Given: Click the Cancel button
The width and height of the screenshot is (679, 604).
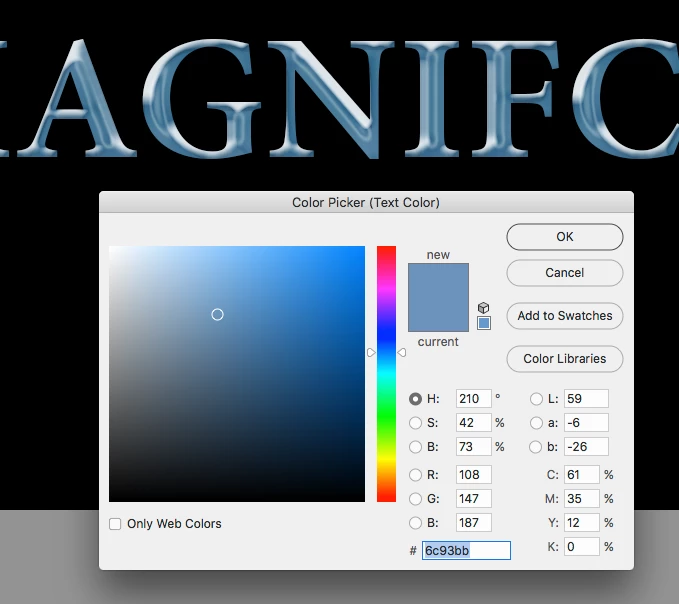Looking at the screenshot, I should 565,273.
